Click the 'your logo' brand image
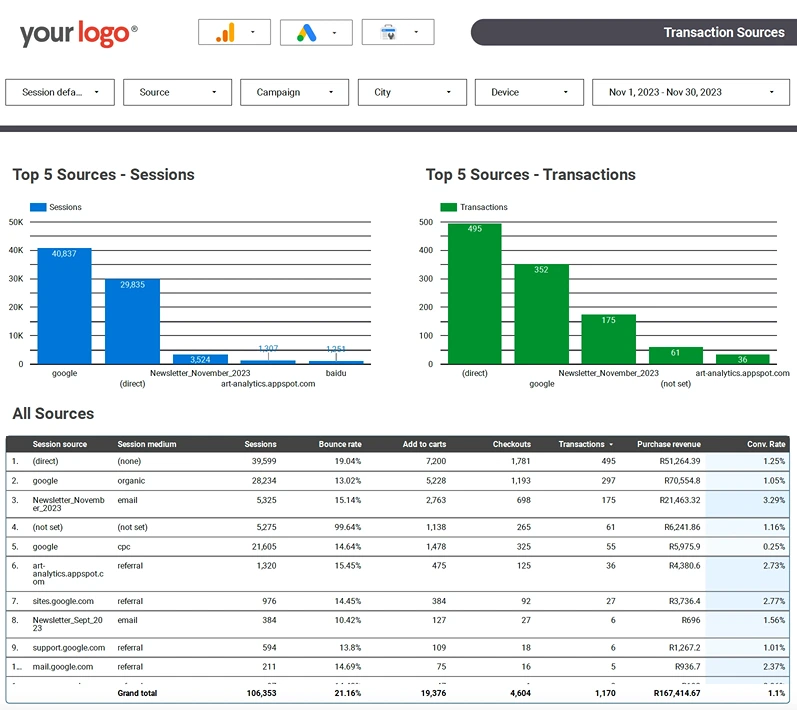797x710 pixels. point(79,34)
